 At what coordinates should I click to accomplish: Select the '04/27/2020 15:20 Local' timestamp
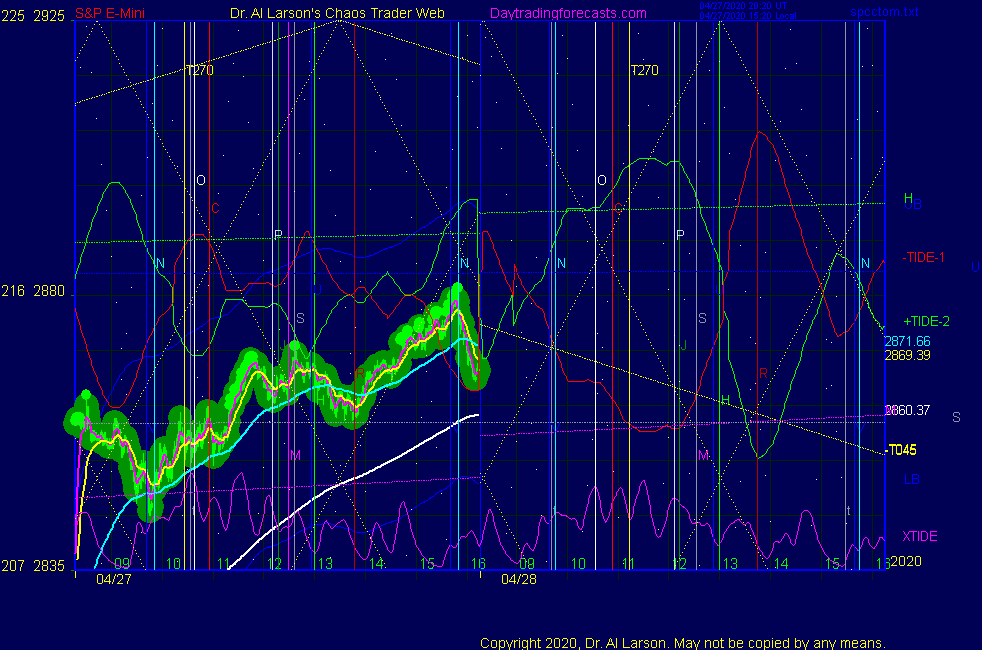[x=748, y=16]
